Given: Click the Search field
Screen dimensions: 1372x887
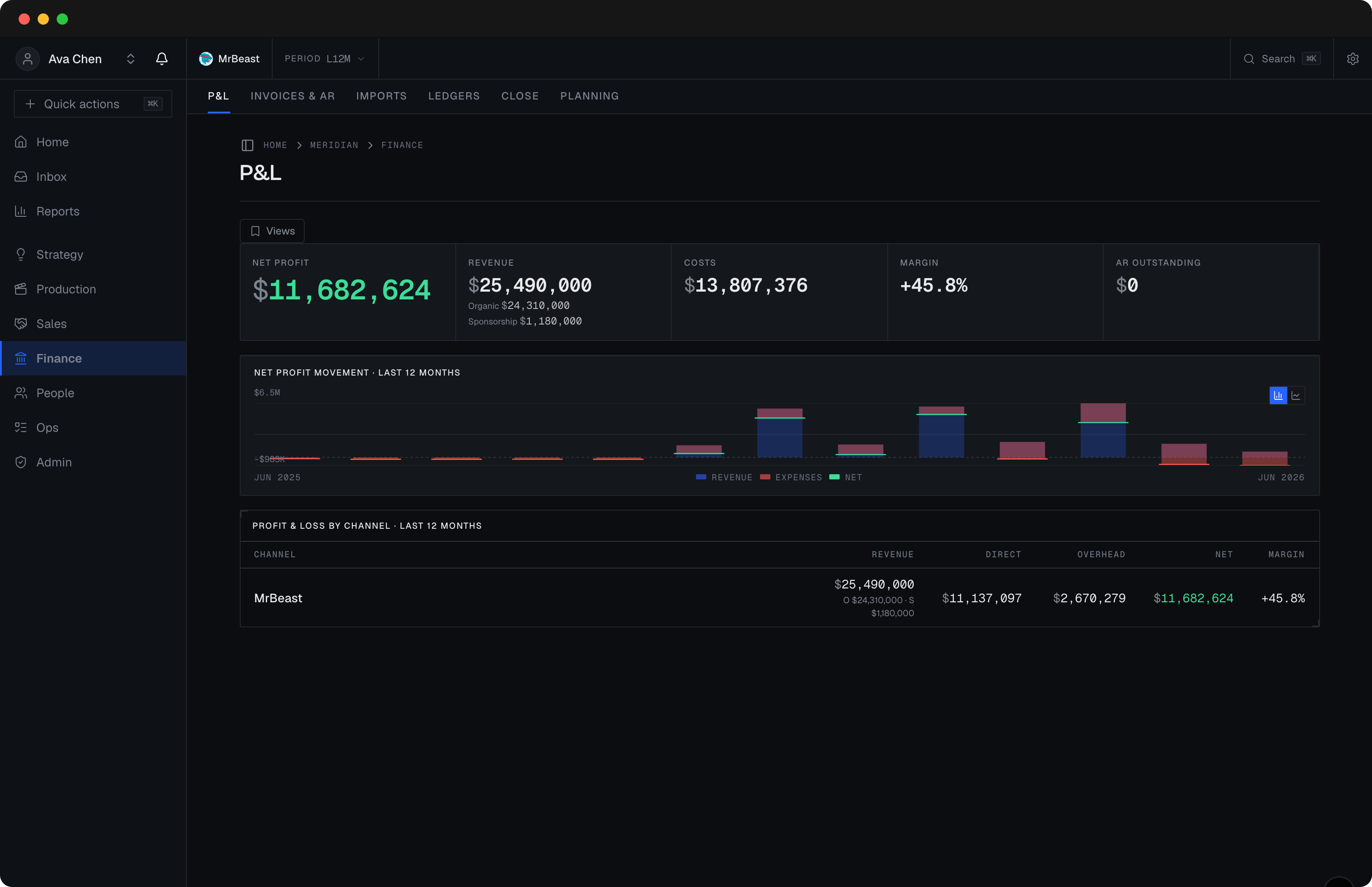Looking at the screenshot, I should (1282, 59).
